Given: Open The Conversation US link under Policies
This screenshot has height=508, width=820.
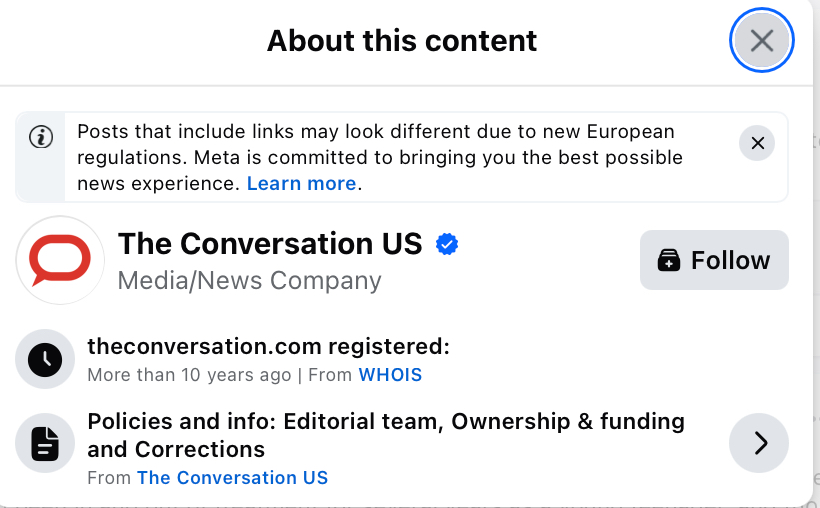Looking at the screenshot, I should 232,478.
